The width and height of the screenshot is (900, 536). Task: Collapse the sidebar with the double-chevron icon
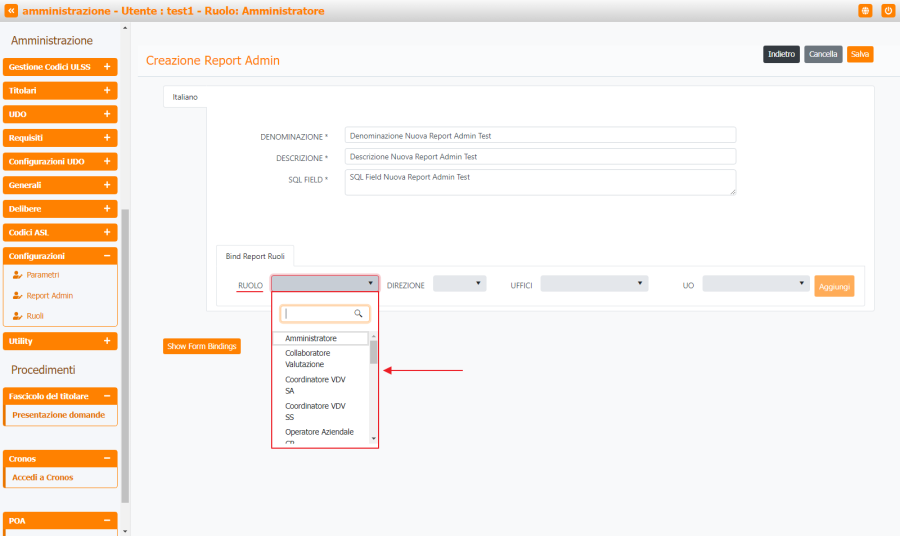11,10
